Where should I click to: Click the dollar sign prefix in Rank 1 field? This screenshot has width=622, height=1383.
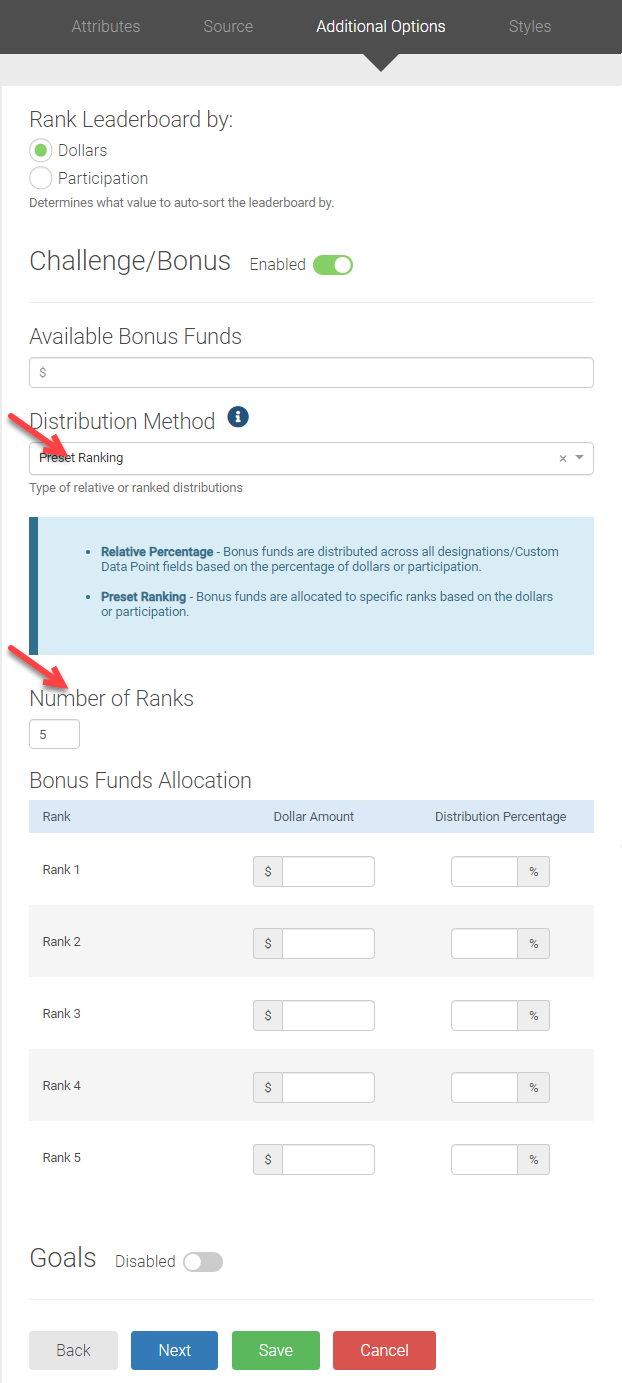click(x=267, y=871)
